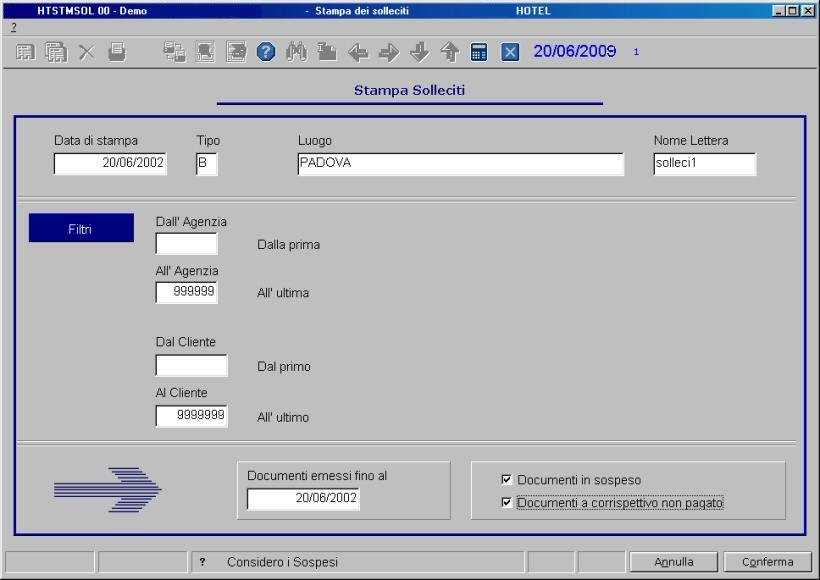Select the Data di stampa field

(111, 164)
